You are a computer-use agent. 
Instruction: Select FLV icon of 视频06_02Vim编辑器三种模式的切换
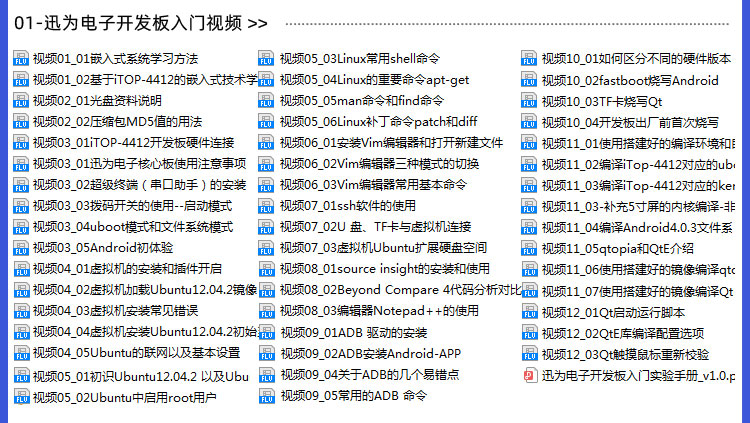tap(266, 164)
